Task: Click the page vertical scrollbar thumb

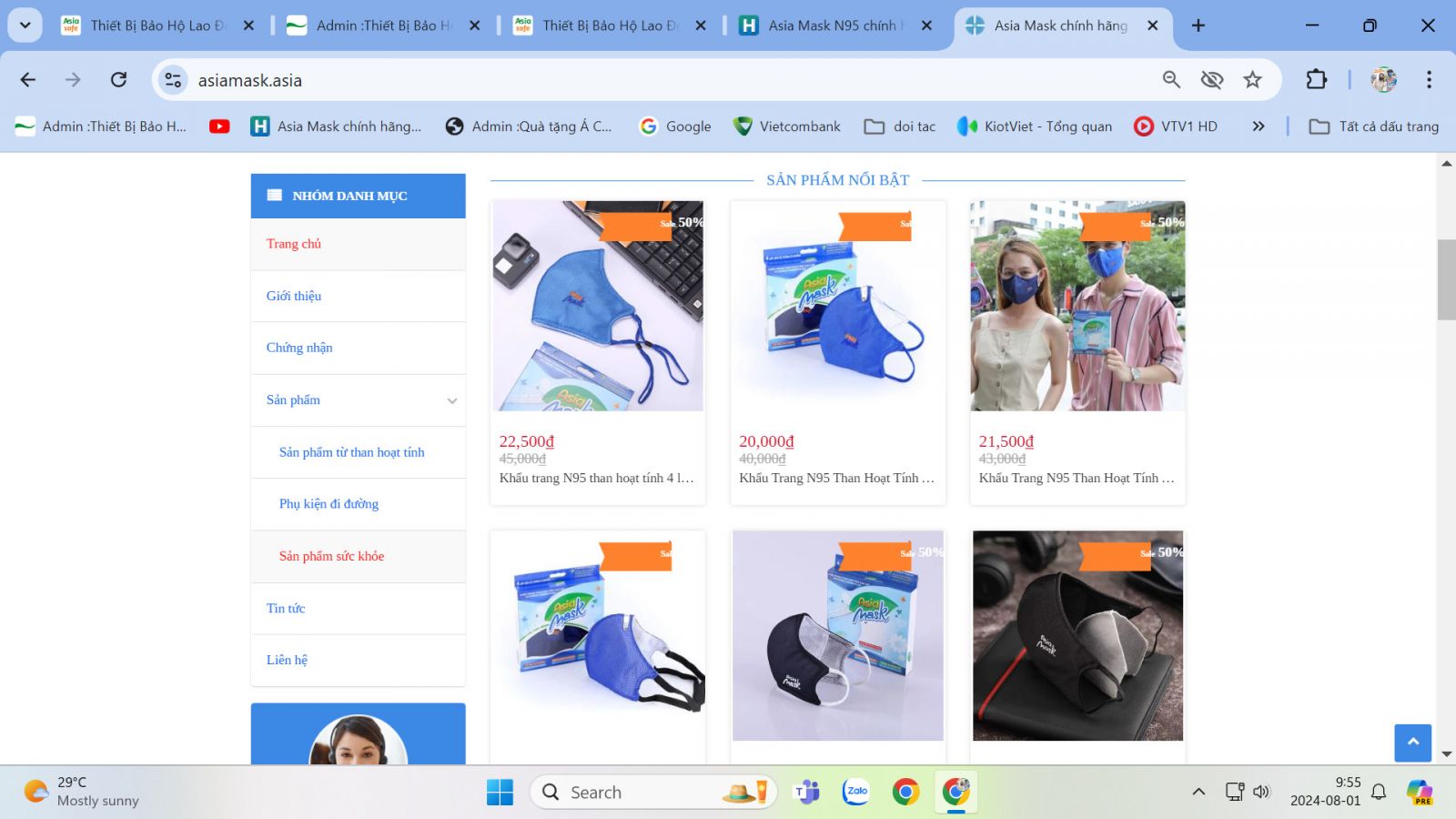Action: tap(1446, 279)
